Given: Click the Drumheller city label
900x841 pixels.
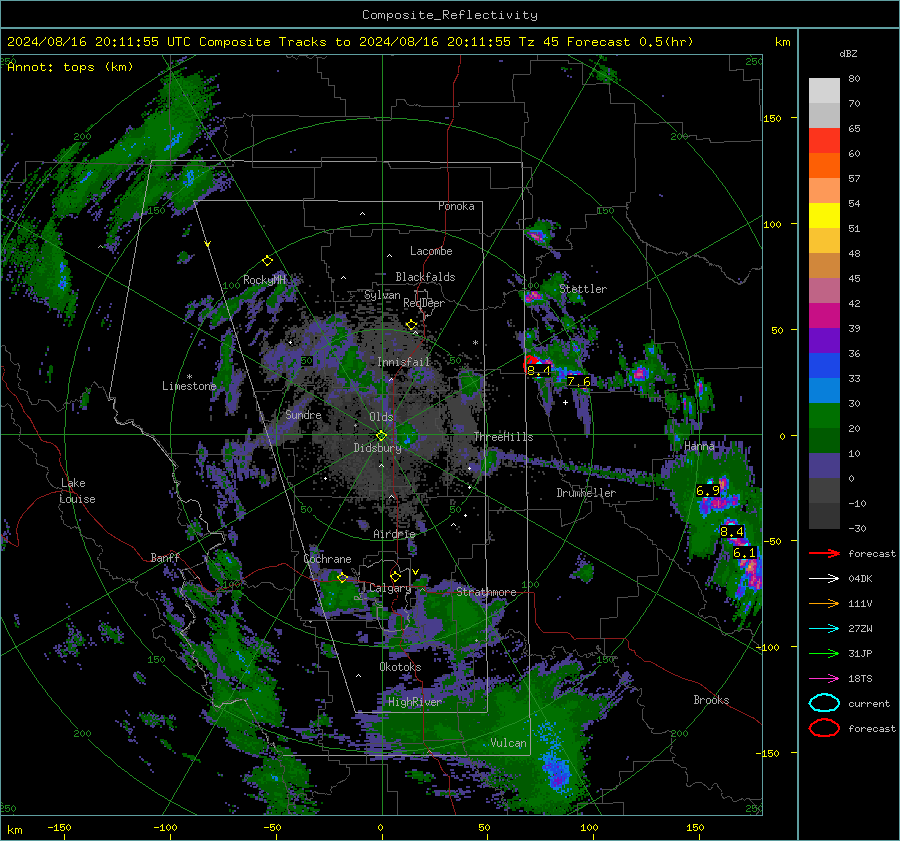Looking at the screenshot, I should (x=586, y=493).
